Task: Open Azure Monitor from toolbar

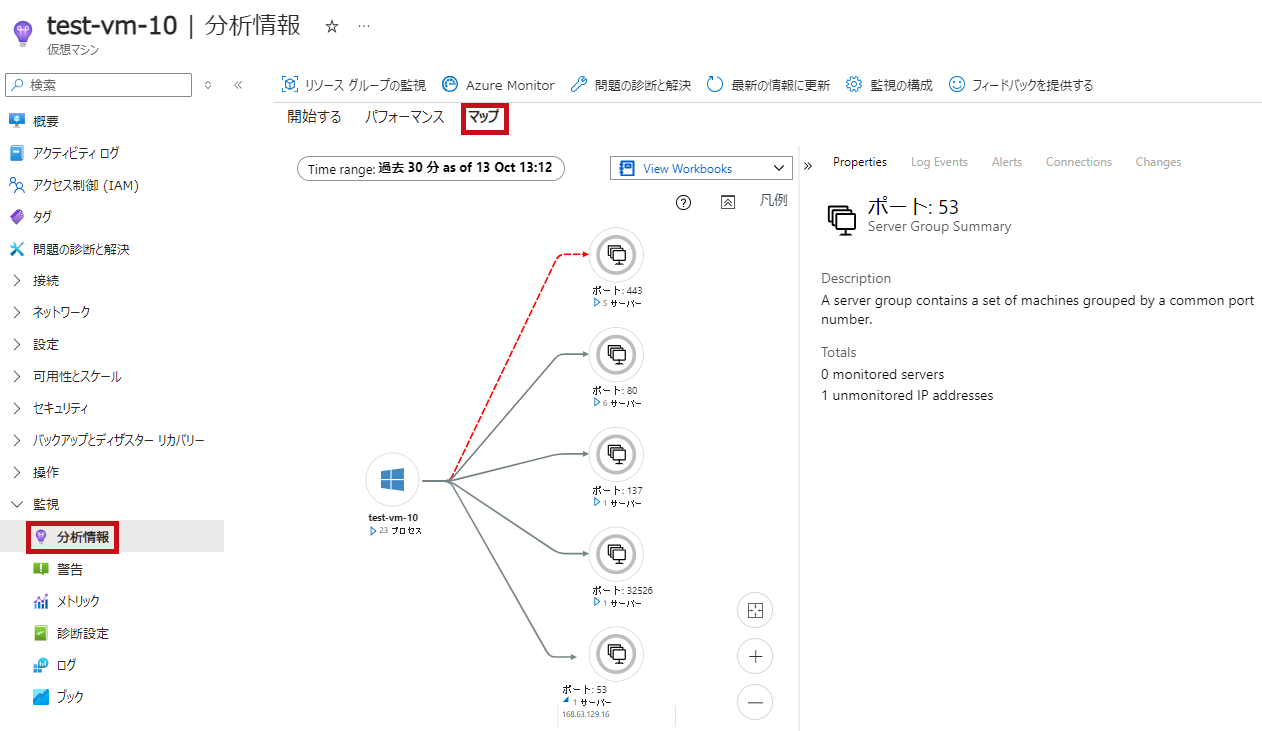Action: [498, 85]
